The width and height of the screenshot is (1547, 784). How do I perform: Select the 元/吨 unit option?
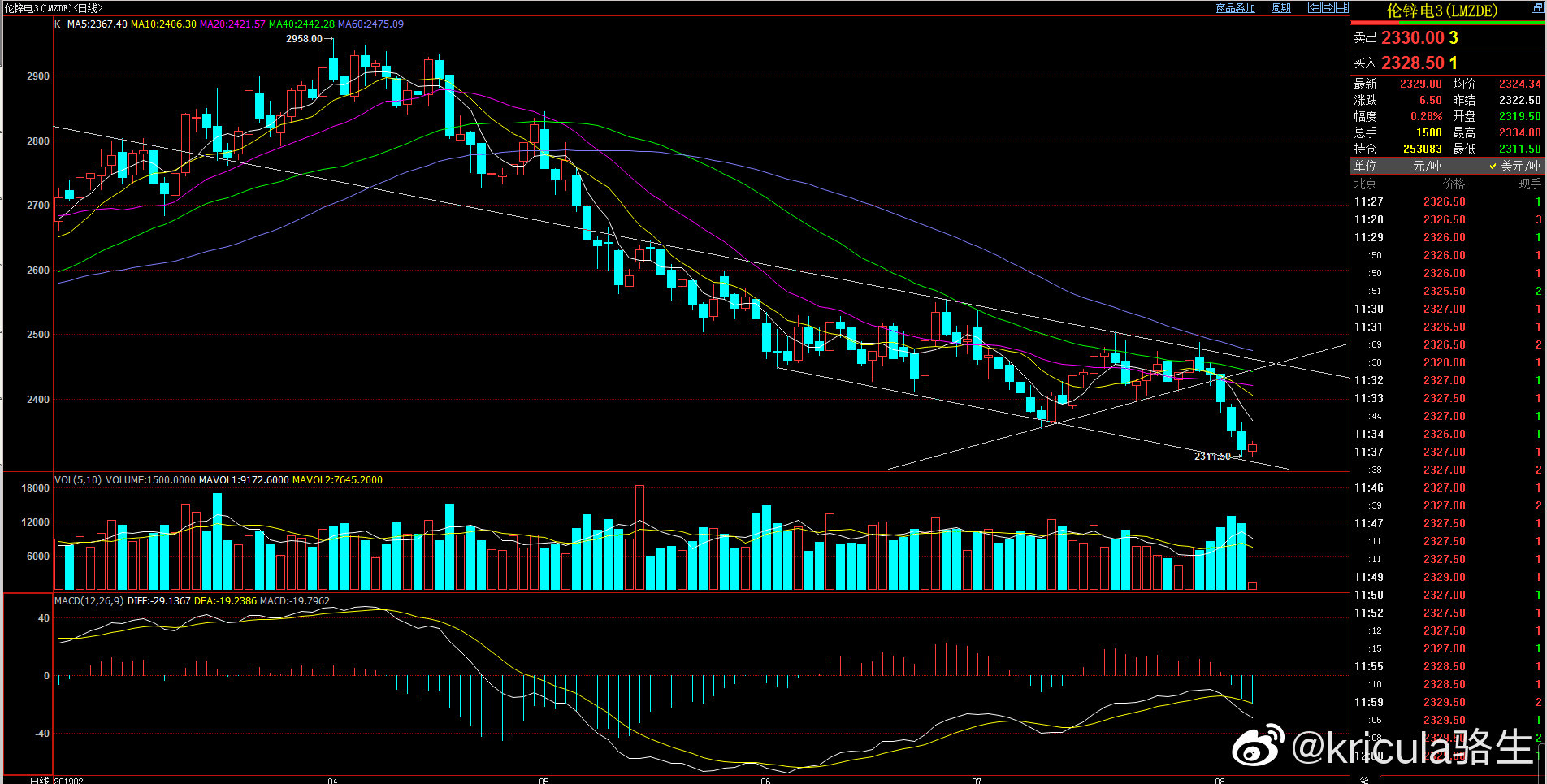click(1427, 166)
